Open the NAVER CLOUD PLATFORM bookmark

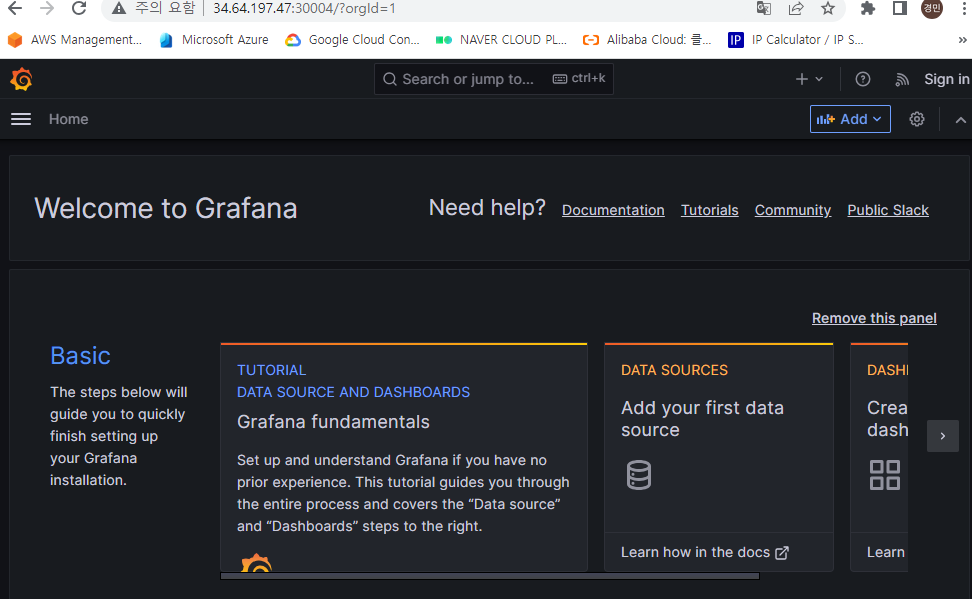pyautogui.click(x=501, y=40)
